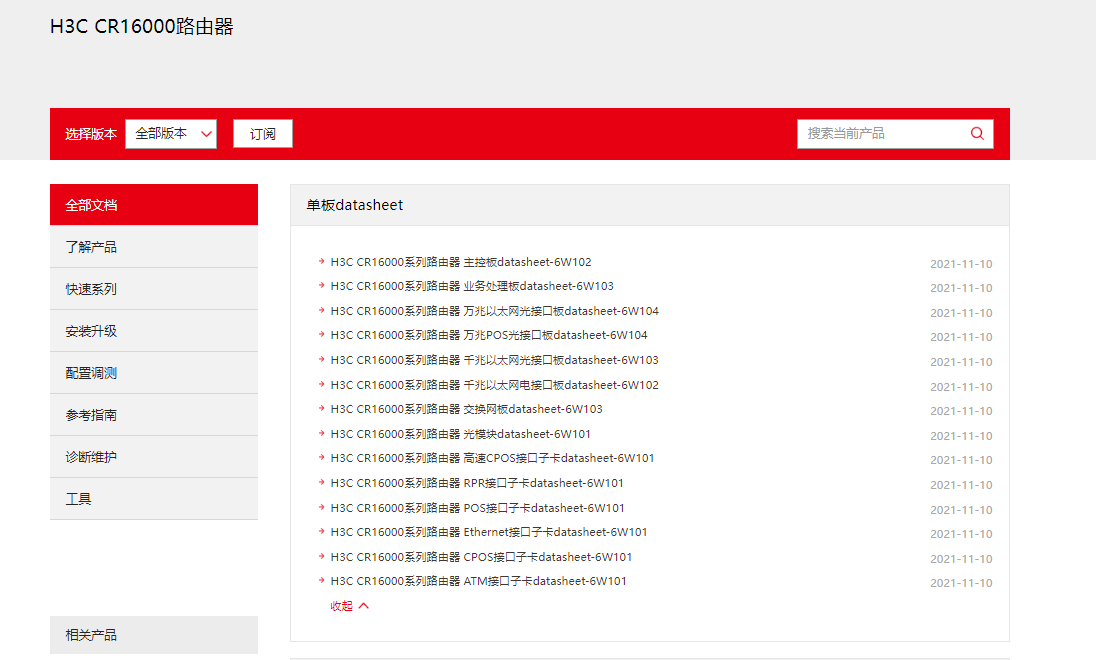The width and height of the screenshot is (1096, 660).
Task: Open the 安装升级 sidebar item
Action: (154, 331)
